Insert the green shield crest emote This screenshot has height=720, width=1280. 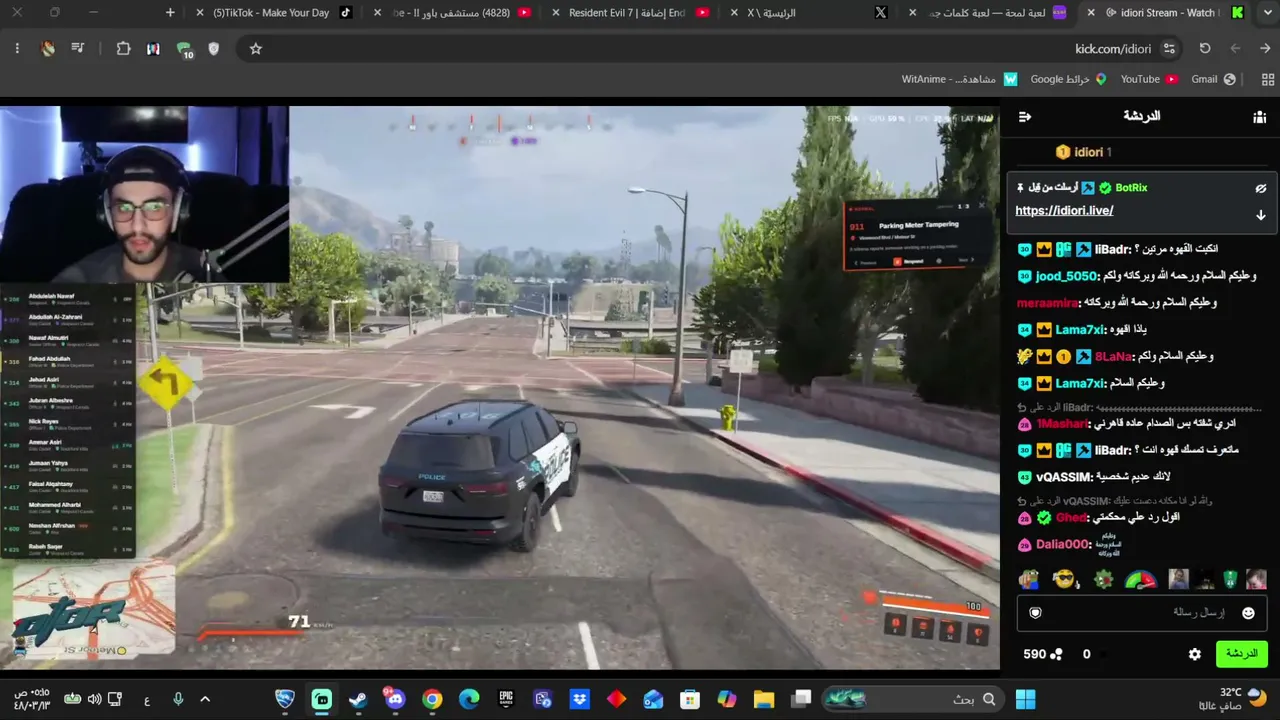click(x=1230, y=579)
